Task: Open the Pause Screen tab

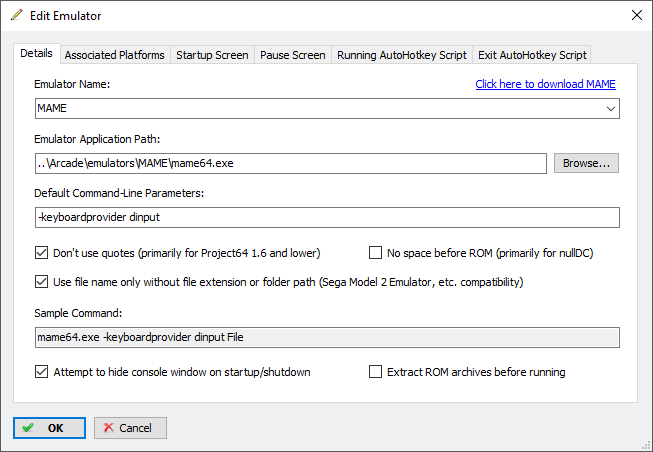Action: [292, 55]
